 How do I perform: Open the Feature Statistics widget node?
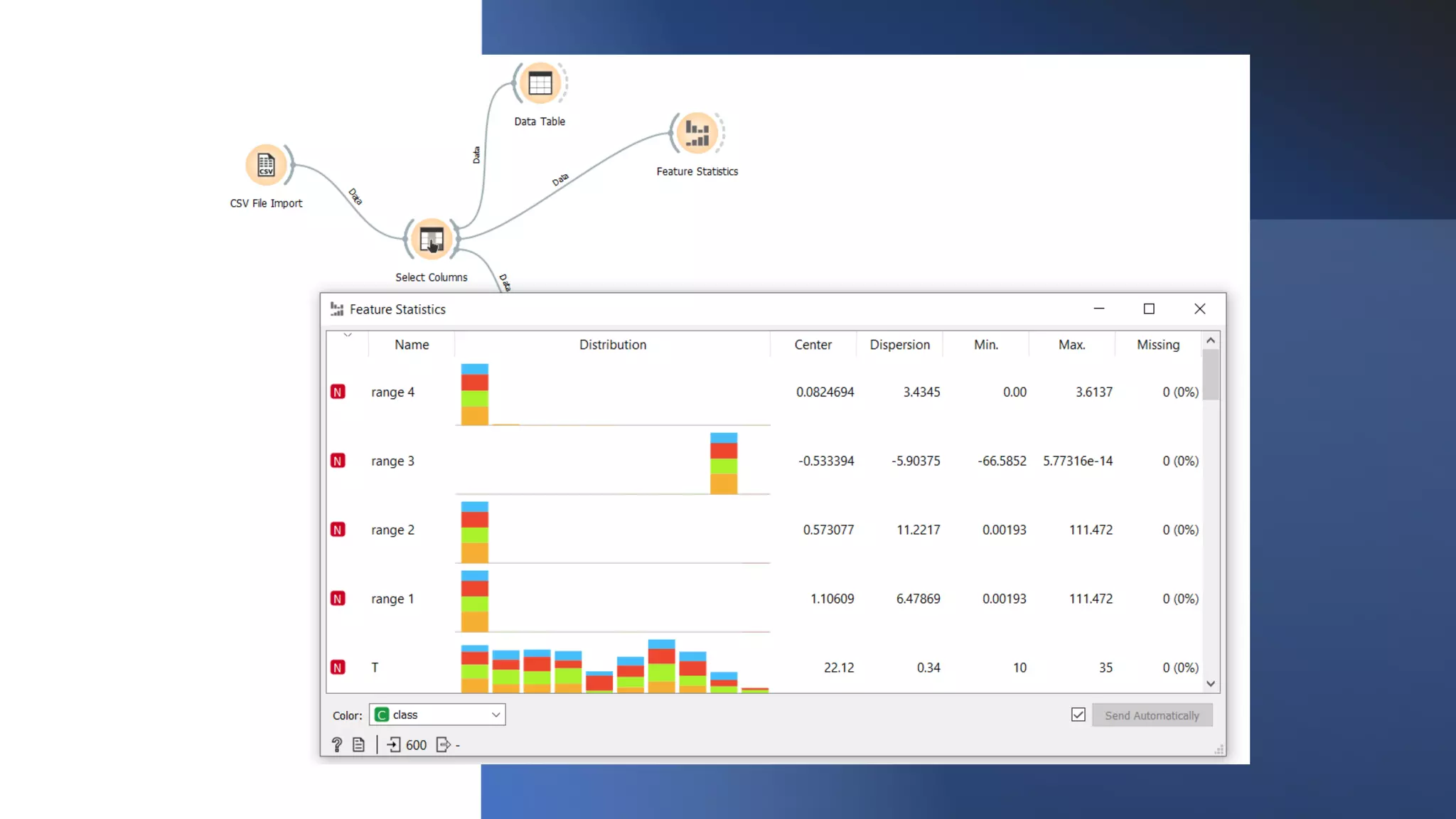(697, 133)
